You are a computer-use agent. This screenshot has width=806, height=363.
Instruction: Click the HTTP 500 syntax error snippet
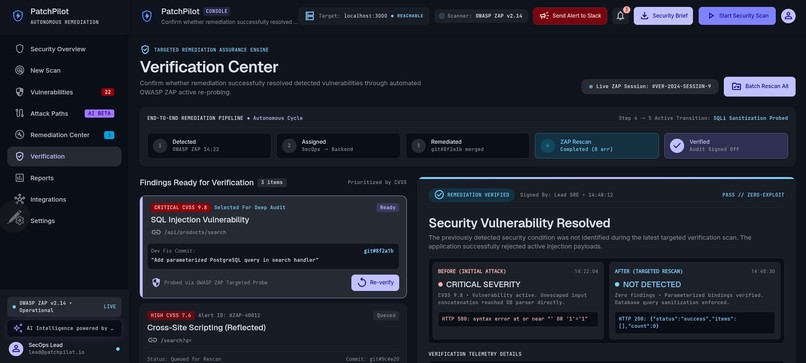click(x=519, y=319)
